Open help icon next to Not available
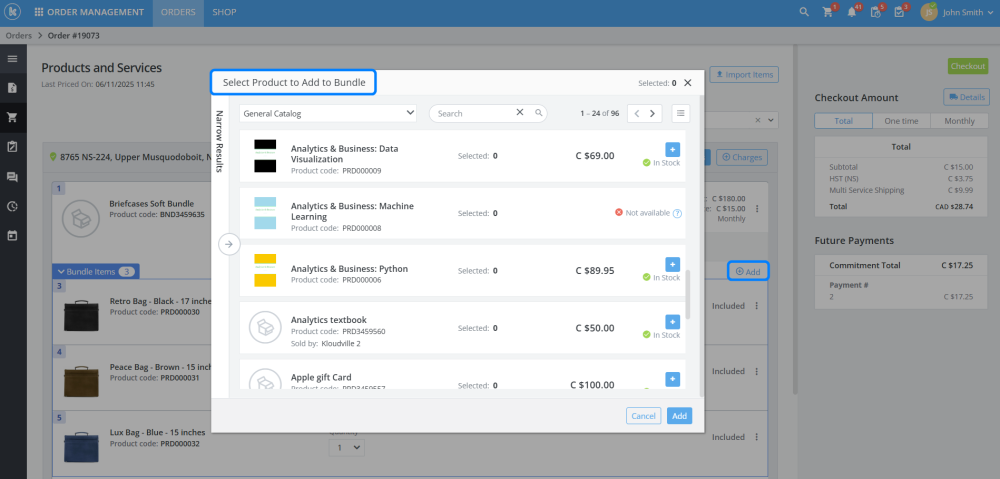This screenshot has width=1000, height=479. [677, 213]
